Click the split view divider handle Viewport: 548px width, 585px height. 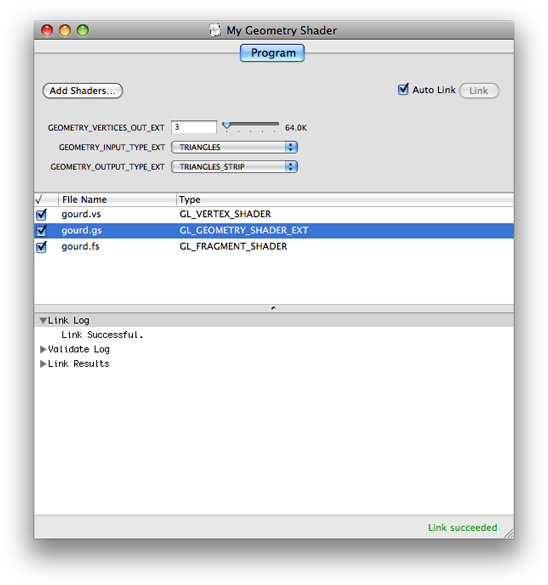[273, 309]
